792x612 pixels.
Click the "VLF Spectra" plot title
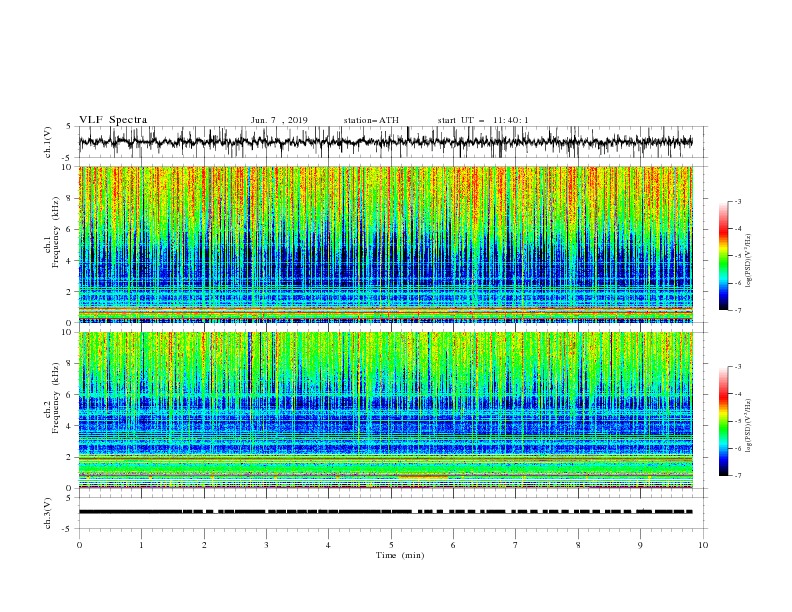113,120
